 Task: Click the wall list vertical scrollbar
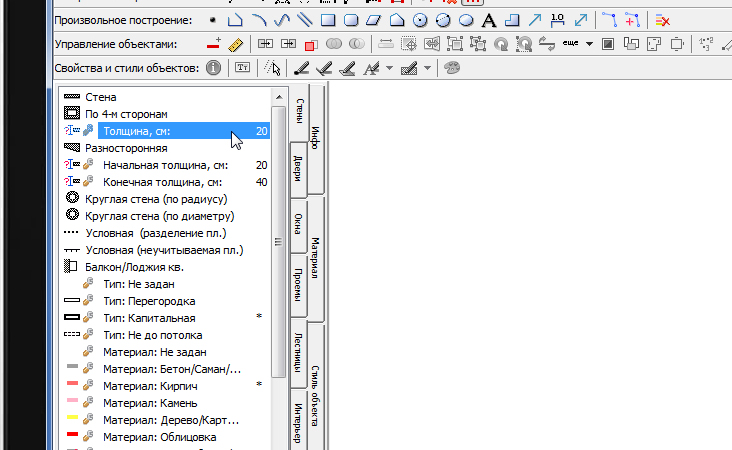point(279,250)
